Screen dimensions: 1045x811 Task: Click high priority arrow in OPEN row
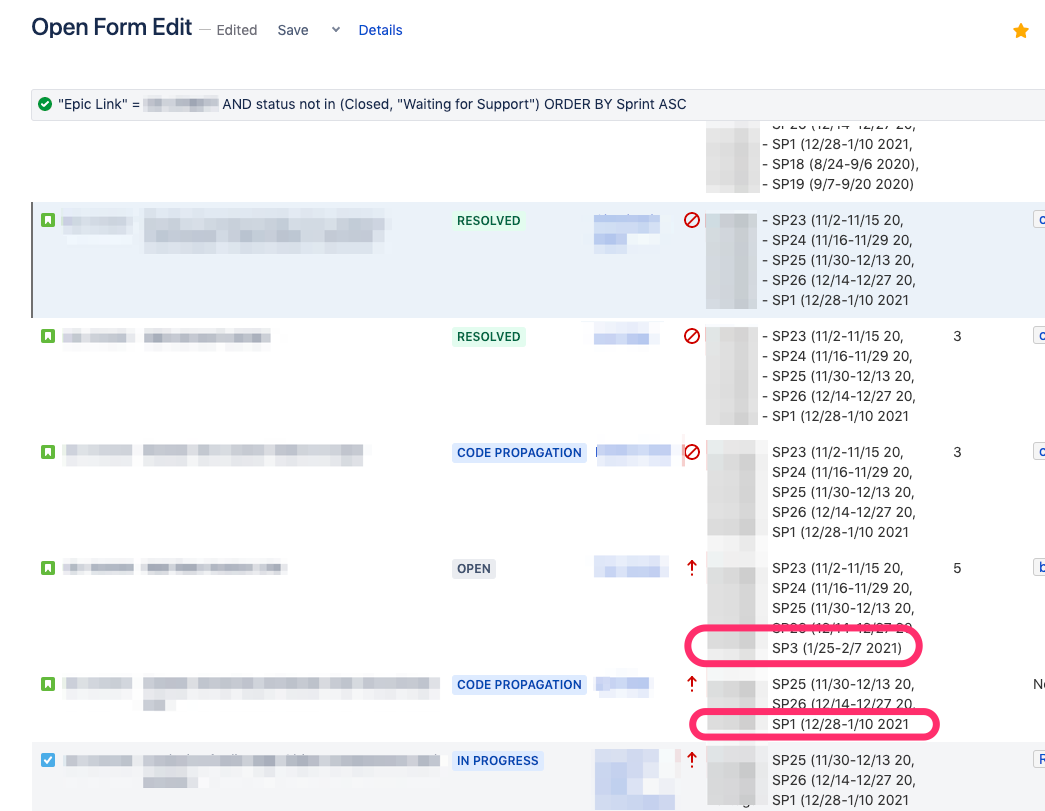coord(692,568)
